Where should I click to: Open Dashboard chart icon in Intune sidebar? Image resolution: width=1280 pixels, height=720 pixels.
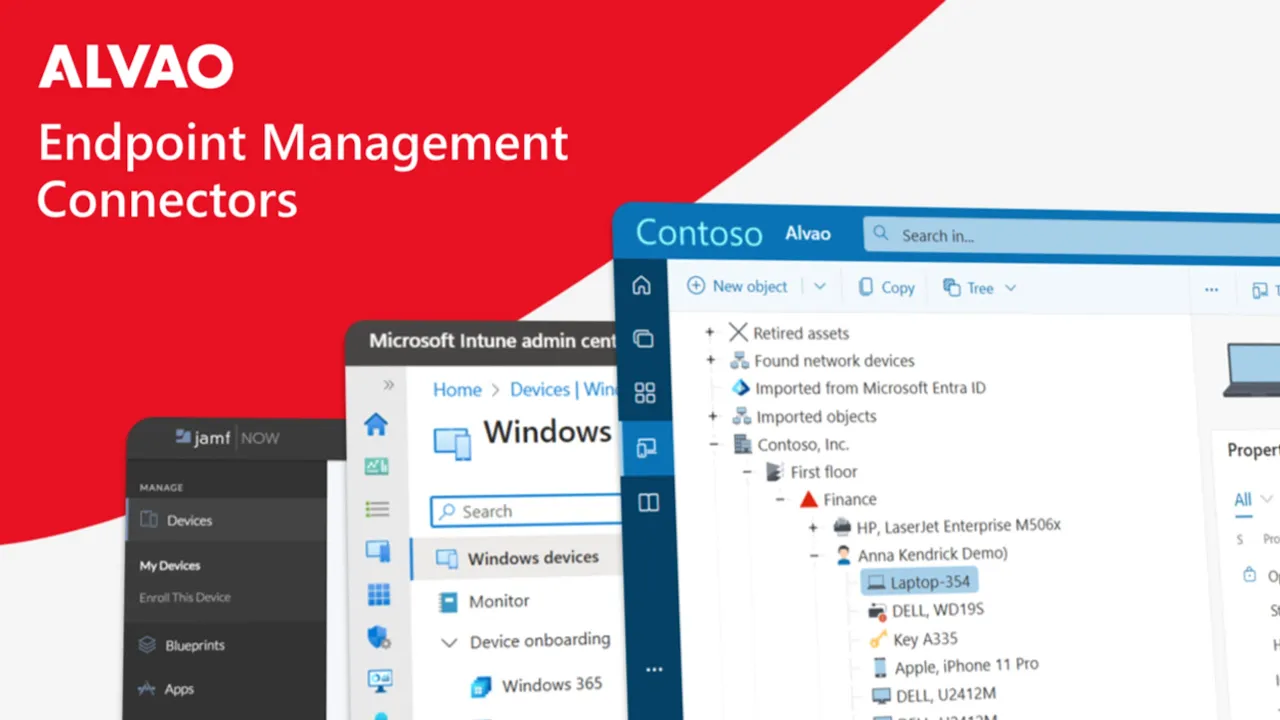point(377,466)
